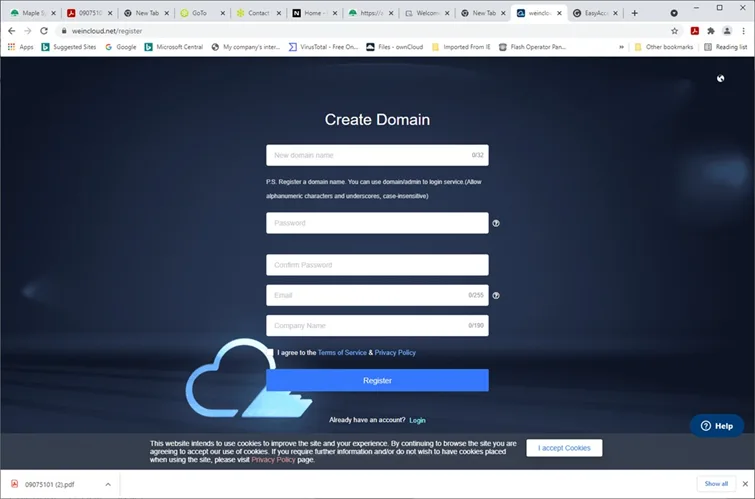Click the browser Back arrow

(12, 31)
